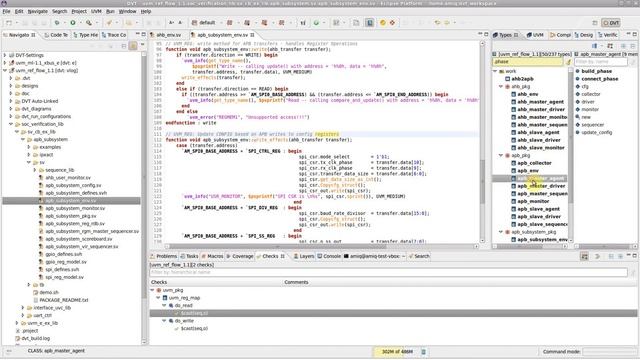Click 'Filter by name' members field

(601, 62)
